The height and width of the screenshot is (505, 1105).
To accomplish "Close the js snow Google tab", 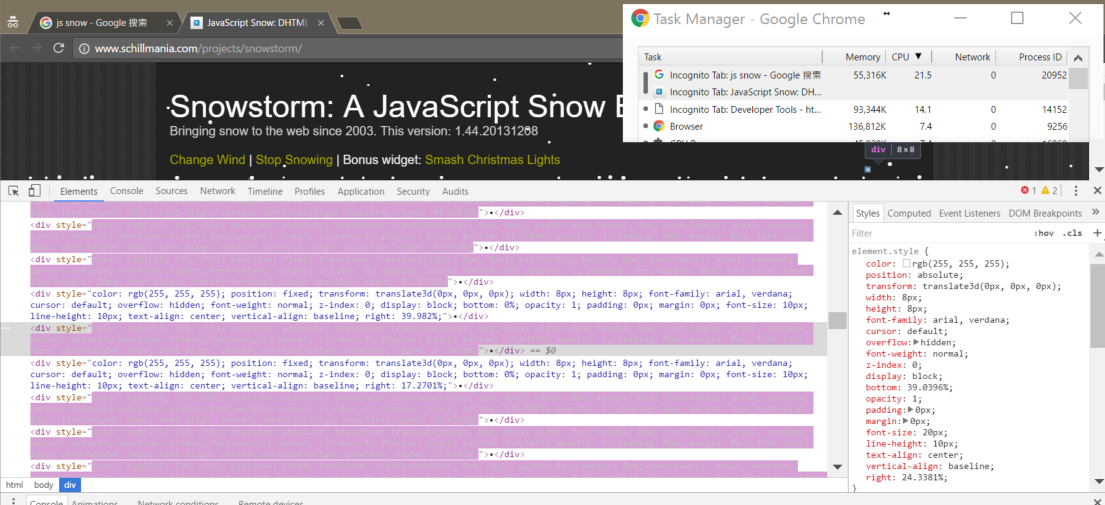I will (x=169, y=23).
